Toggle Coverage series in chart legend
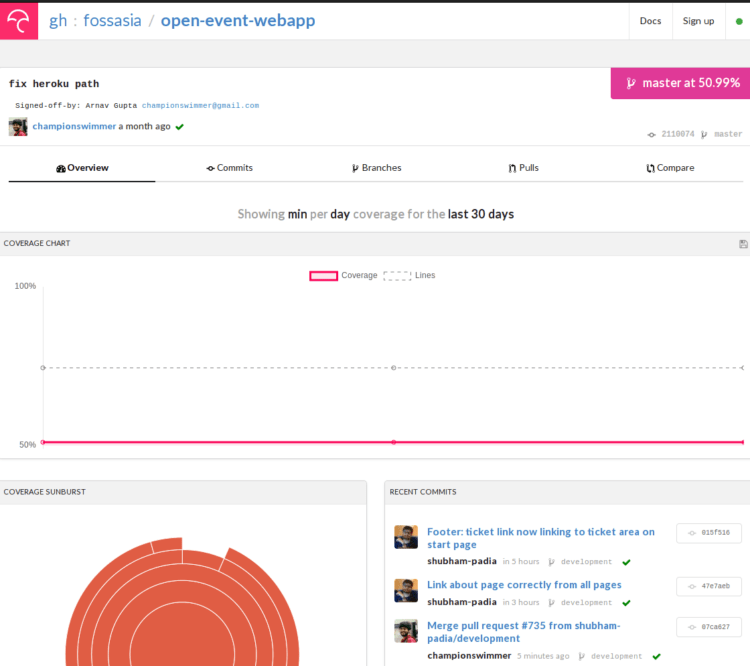The width and height of the screenshot is (750, 666). click(343, 276)
